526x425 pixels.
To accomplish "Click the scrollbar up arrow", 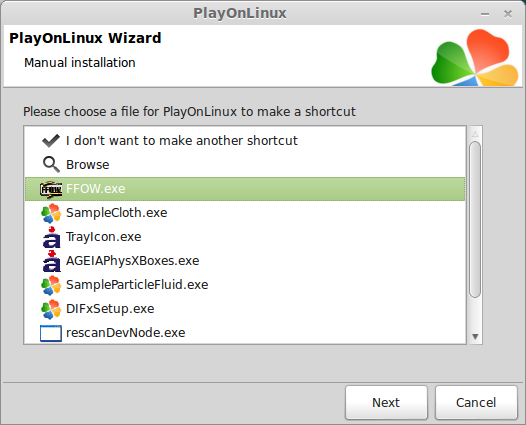I will [x=475, y=134].
